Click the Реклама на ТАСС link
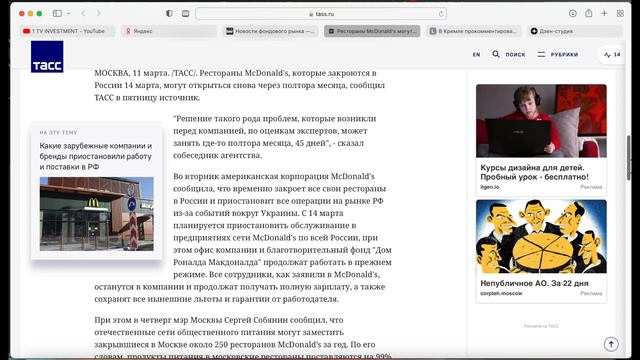This screenshot has height=360, width=640. (541, 326)
